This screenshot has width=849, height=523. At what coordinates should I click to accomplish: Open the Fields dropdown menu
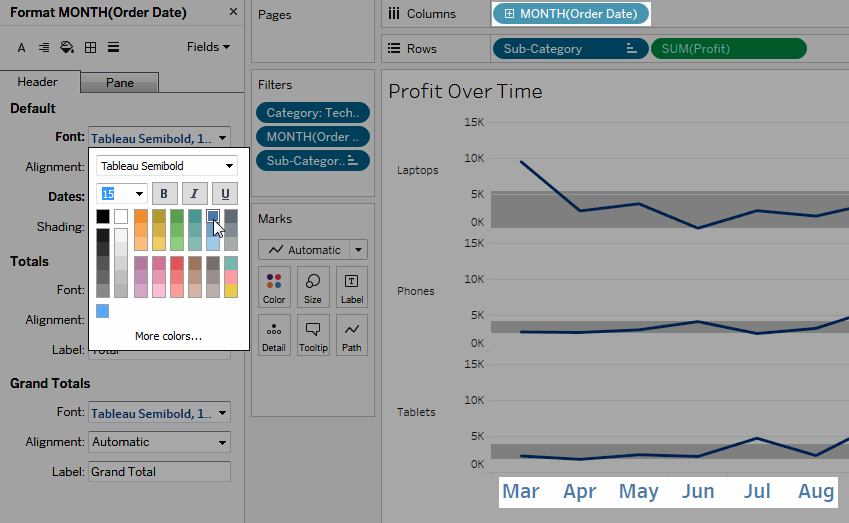pyautogui.click(x=208, y=47)
